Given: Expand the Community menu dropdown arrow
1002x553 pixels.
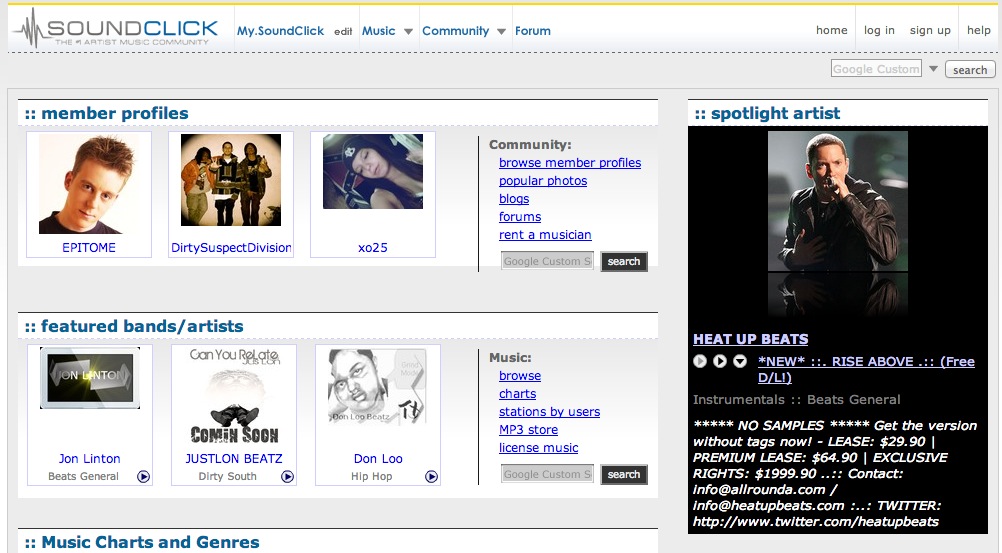Looking at the screenshot, I should pyautogui.click(x=501, y=31).
